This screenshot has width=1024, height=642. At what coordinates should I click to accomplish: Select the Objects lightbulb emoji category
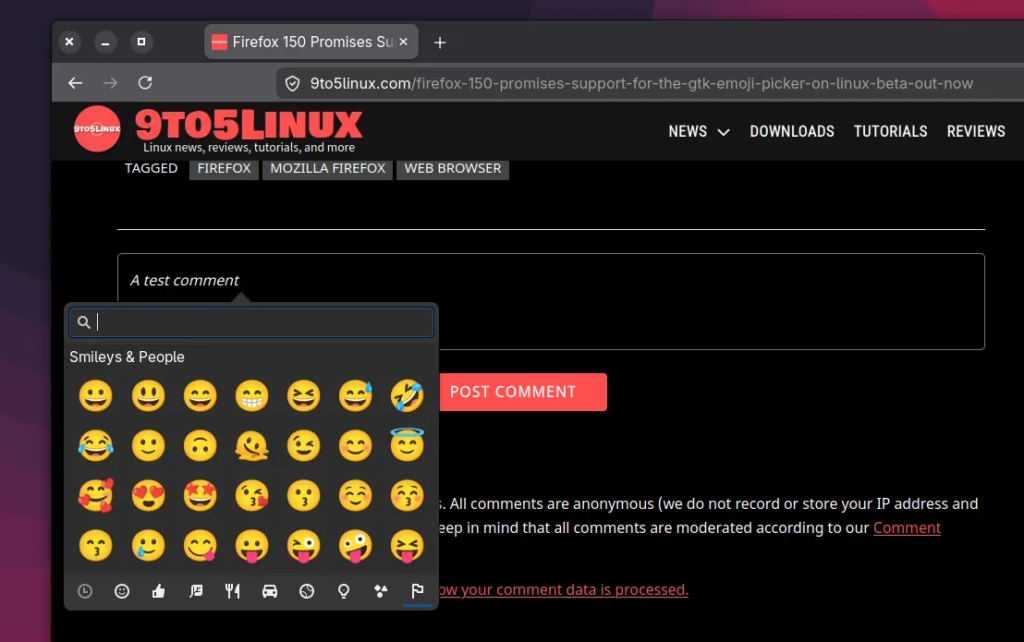click(x=344, y=591)
